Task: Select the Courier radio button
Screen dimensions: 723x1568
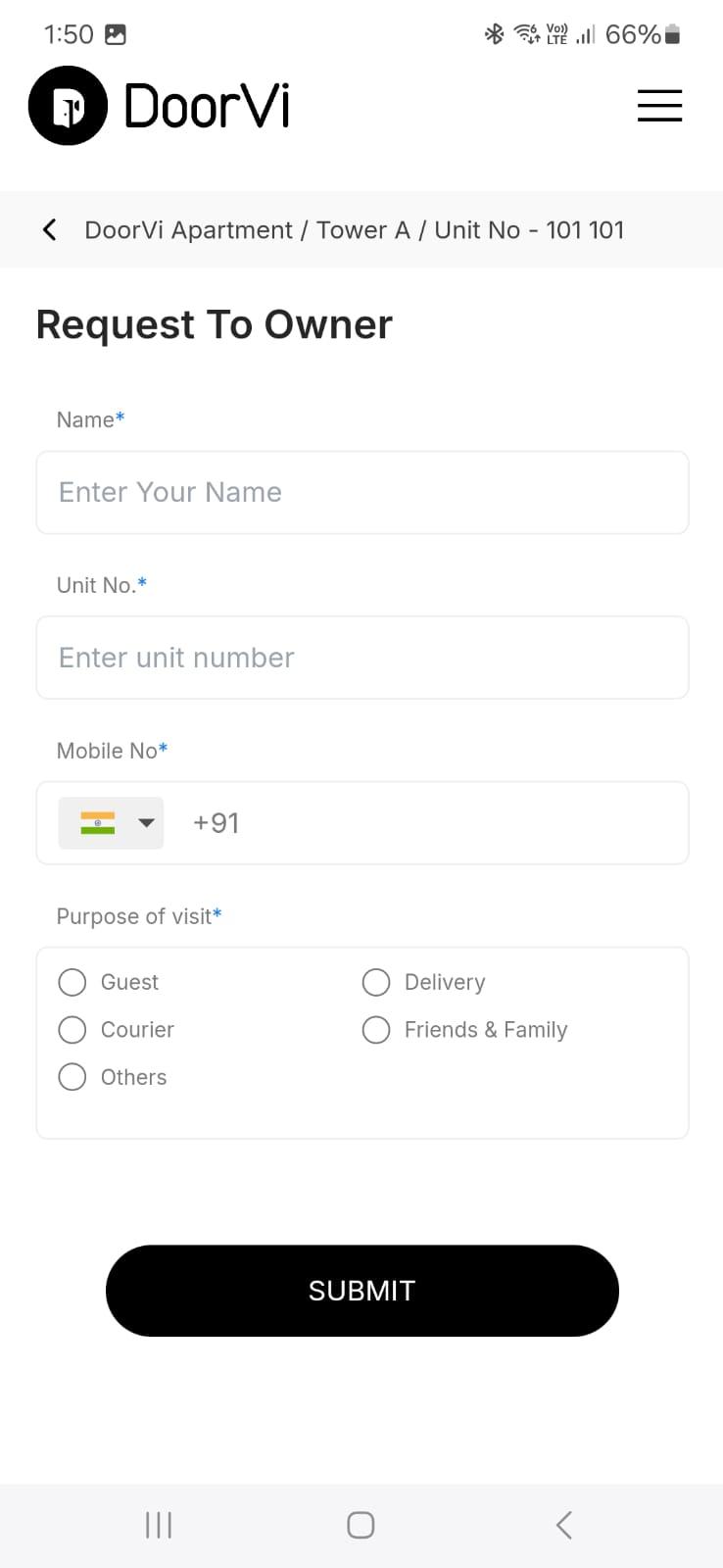Action: [x=72, y=1030]
